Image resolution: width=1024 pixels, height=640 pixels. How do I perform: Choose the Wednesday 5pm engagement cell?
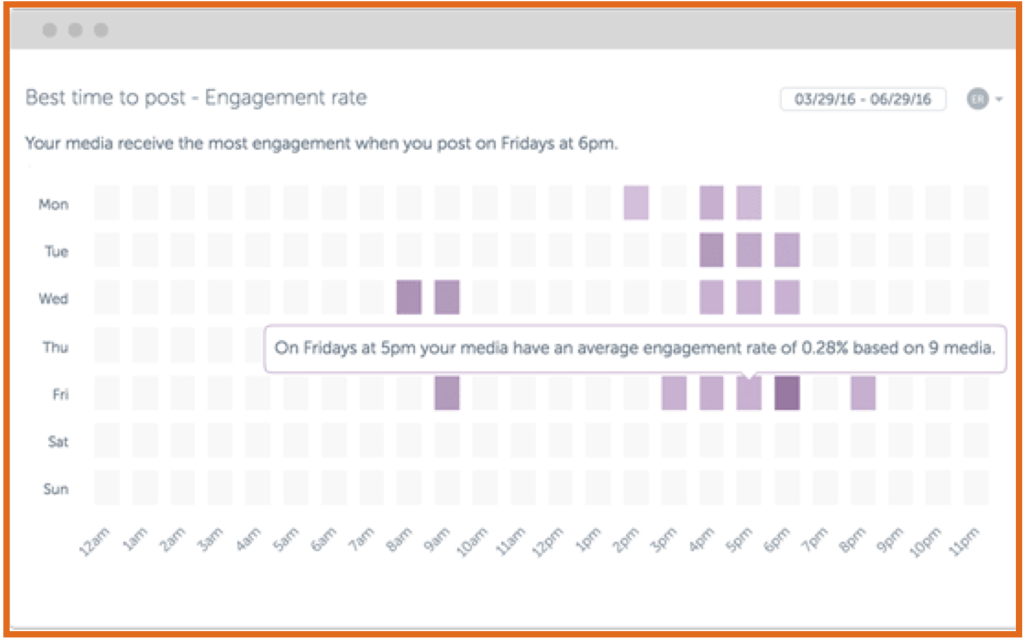click(749, 297)
